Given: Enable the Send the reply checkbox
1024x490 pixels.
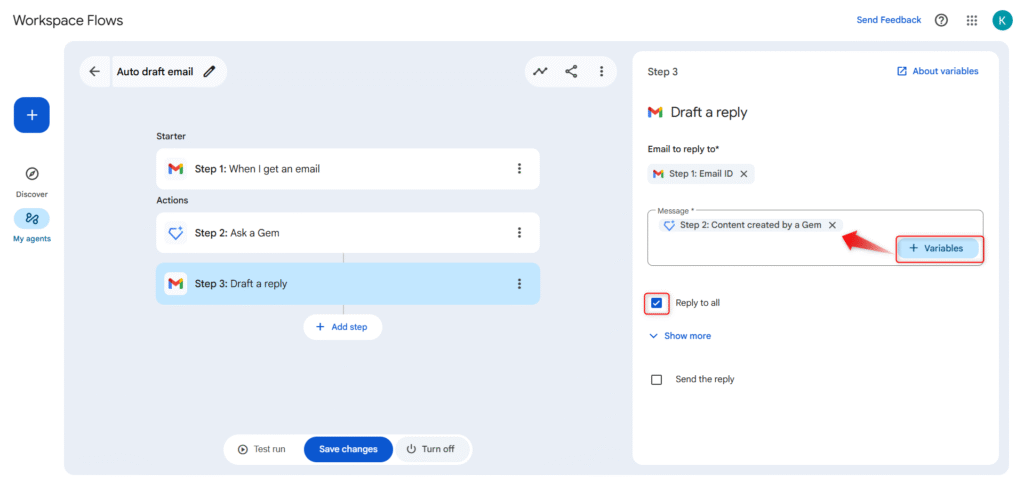Looking at the screenshot, I should coord(656,380).
